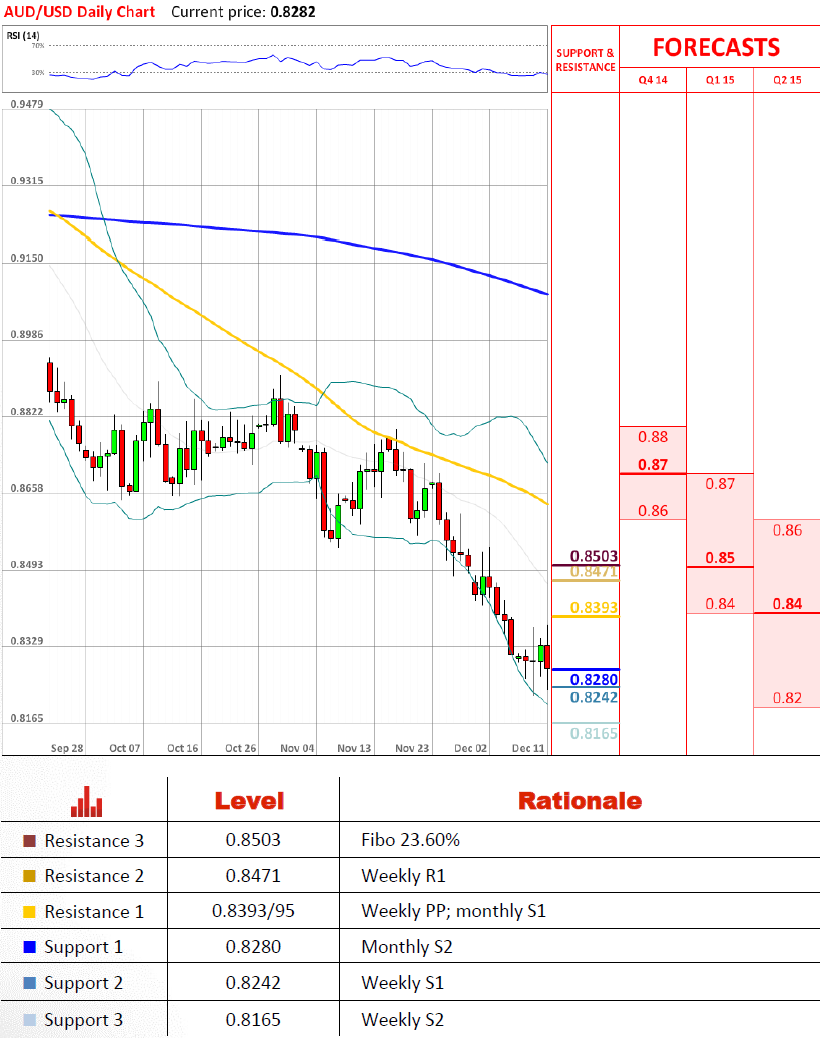Select the Support 1 row label

(x=83, y=947)
